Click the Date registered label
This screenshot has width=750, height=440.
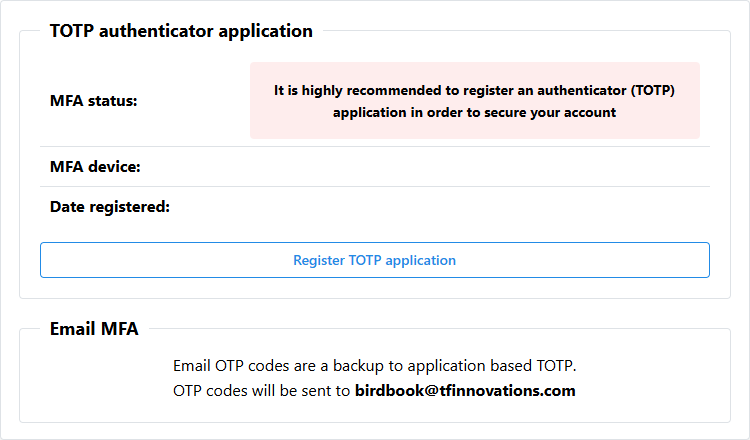tap(110, 207)
